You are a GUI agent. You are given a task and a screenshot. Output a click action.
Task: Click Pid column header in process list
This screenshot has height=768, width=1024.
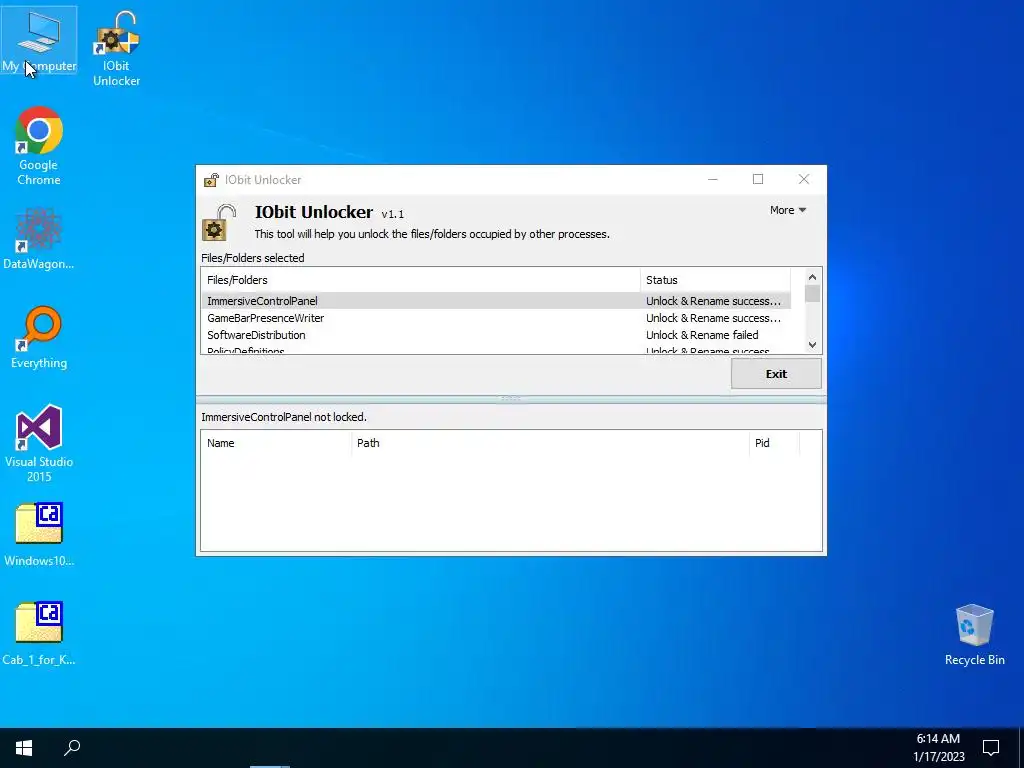coord(774,443)
